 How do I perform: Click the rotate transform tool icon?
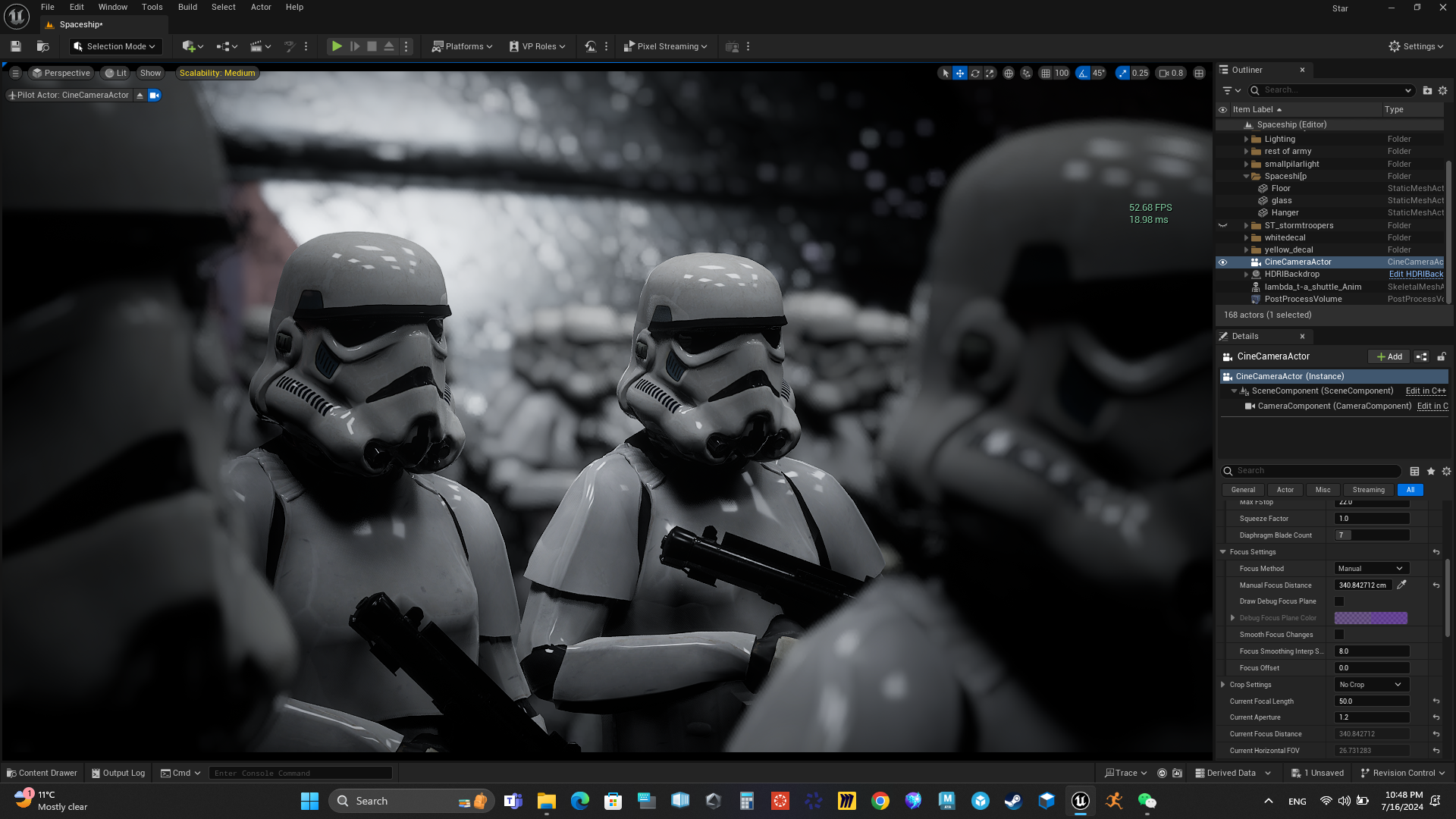click(x=975, y=74)
